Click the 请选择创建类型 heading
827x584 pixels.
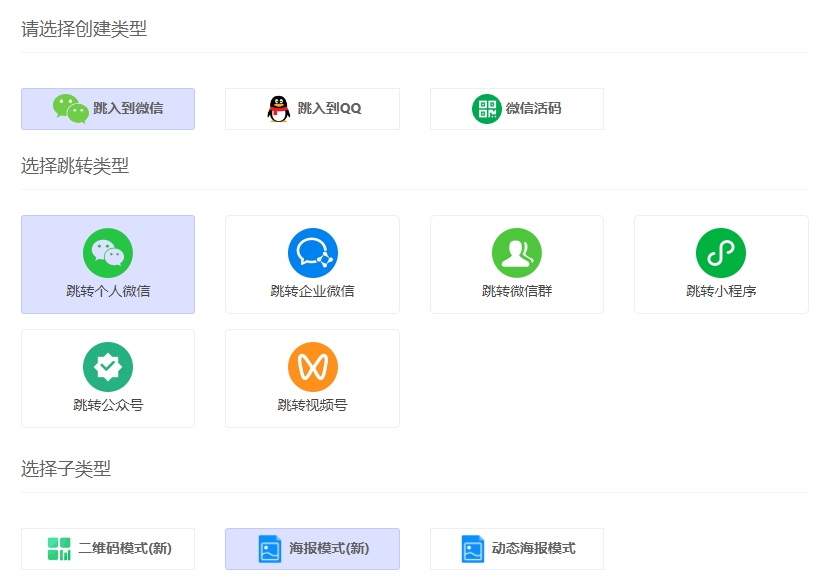point(84,28)
